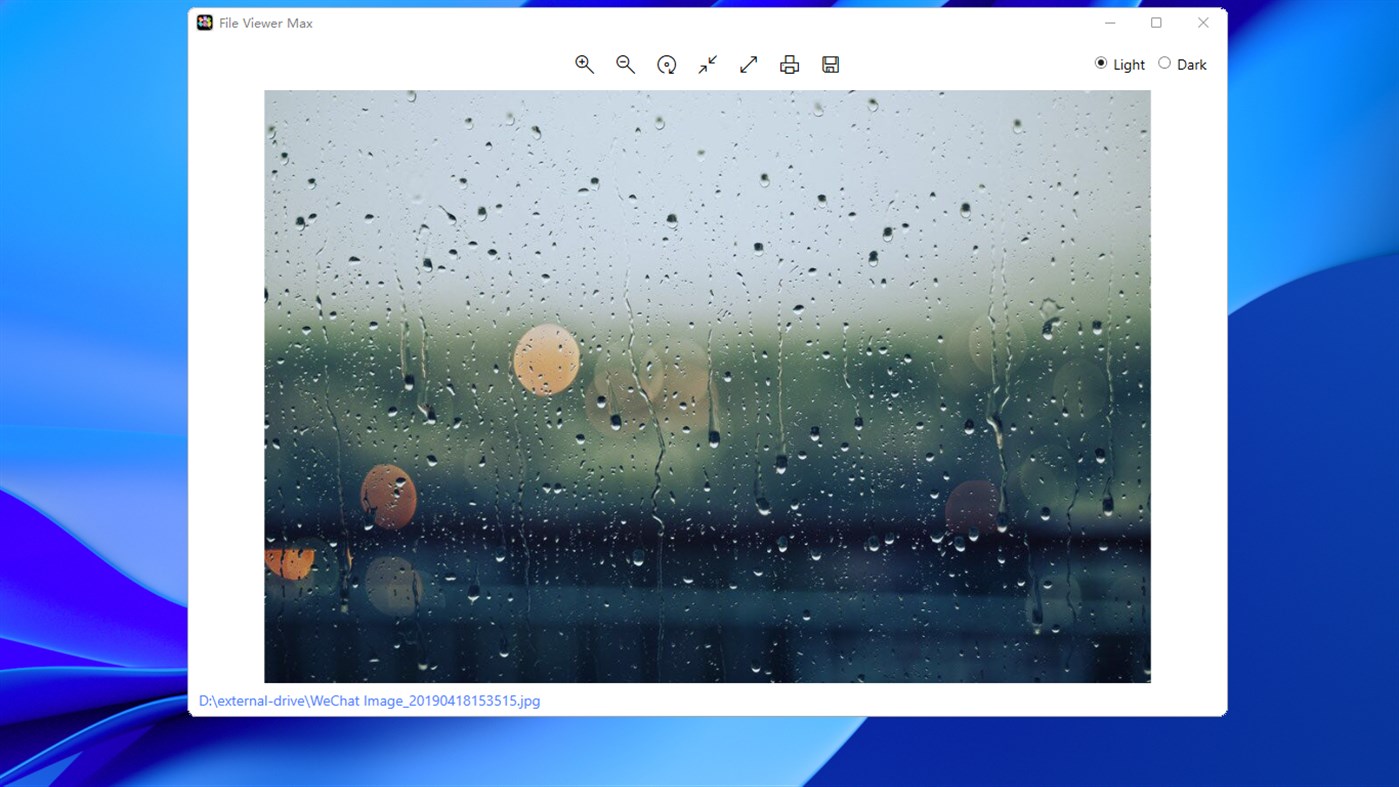Select the Light theme radio button
The height and width of the screenshot is (787, 1399).
point(1101,63)
